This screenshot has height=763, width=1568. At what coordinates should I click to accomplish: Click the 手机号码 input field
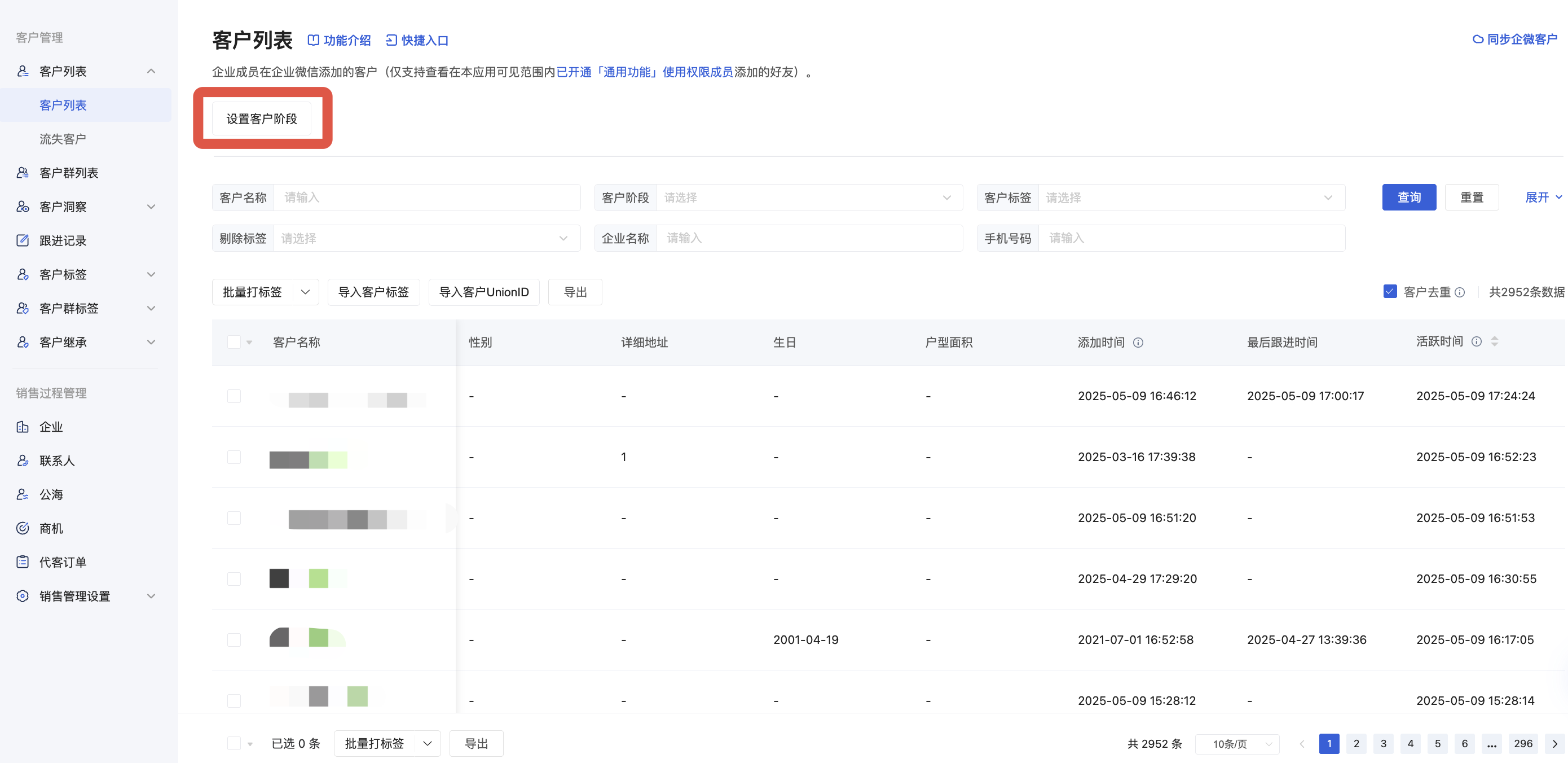point(1192,238)
